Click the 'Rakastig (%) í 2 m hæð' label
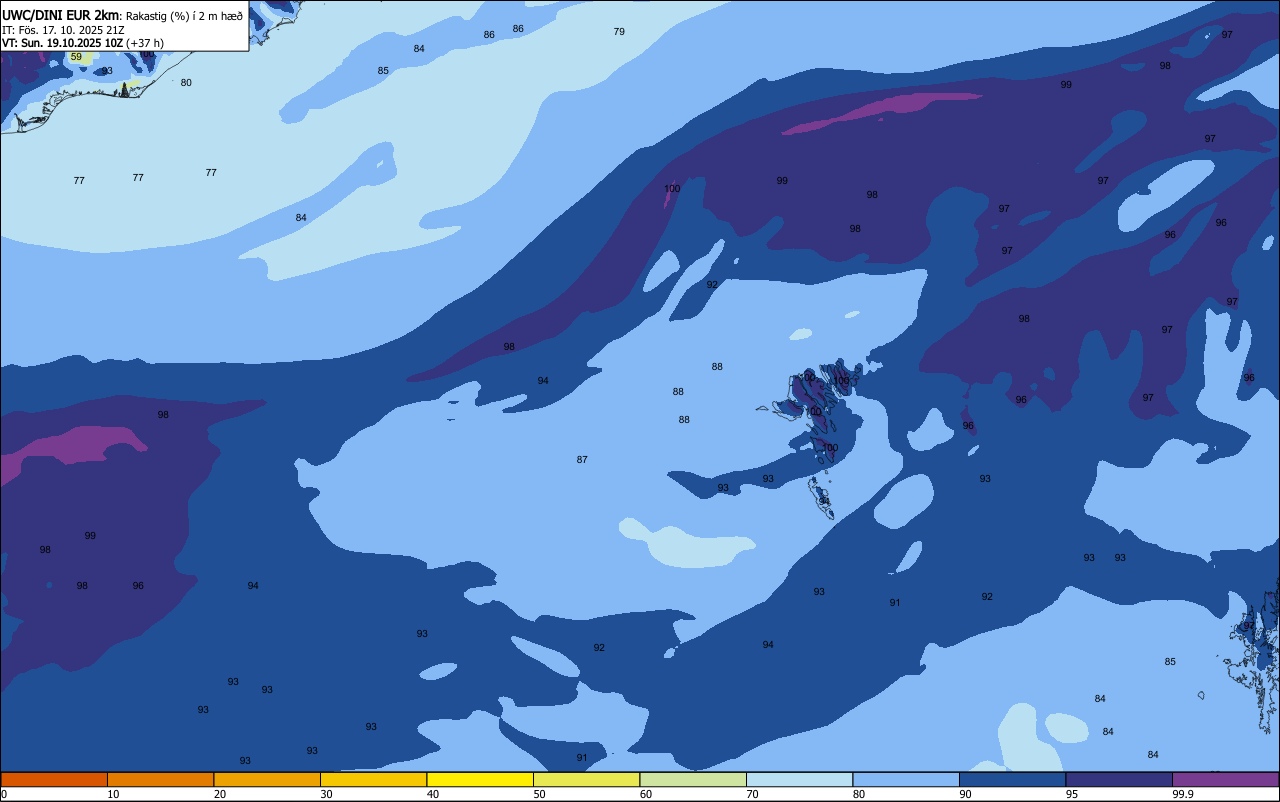Image resolution: width=1280 pixels, height=802 pixels. click(x=184, y=15)
